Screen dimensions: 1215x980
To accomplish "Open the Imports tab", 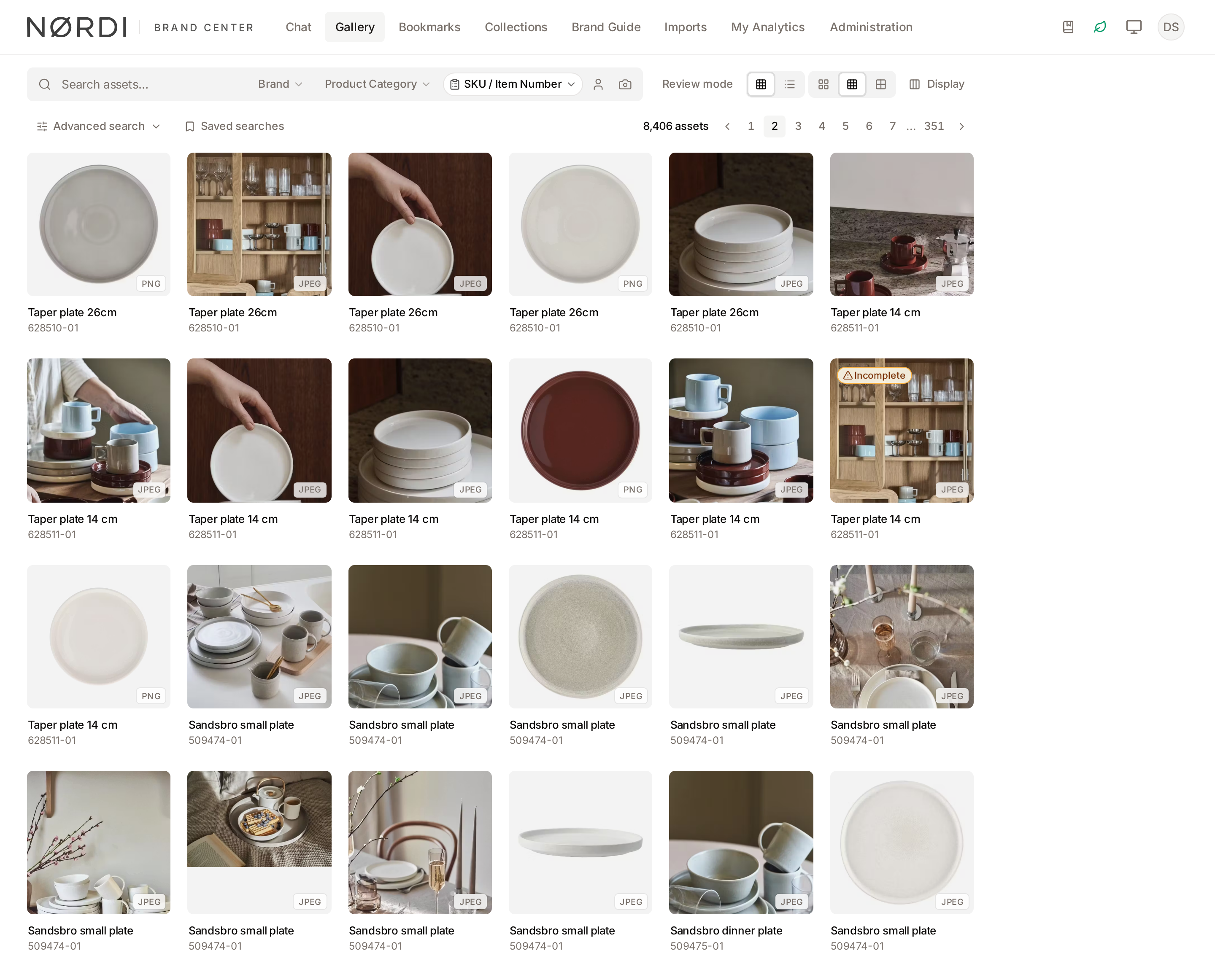I will pyautogui.click(x=685, y=27).
